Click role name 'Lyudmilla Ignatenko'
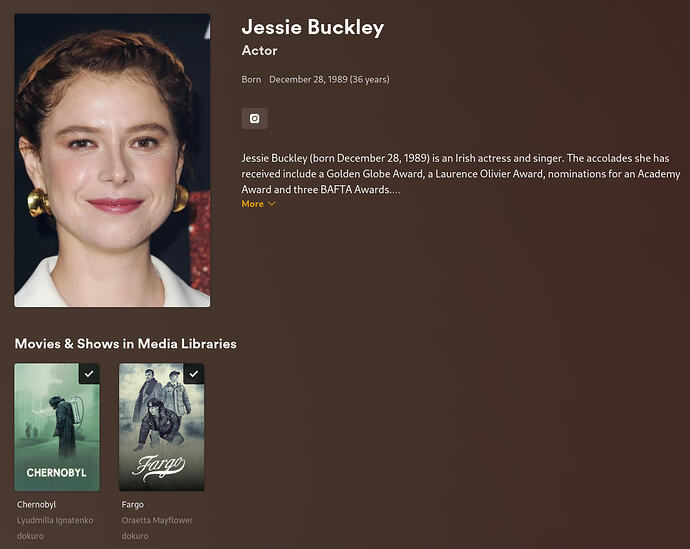This screenshot has height=549, width=690. coord(55,520)
